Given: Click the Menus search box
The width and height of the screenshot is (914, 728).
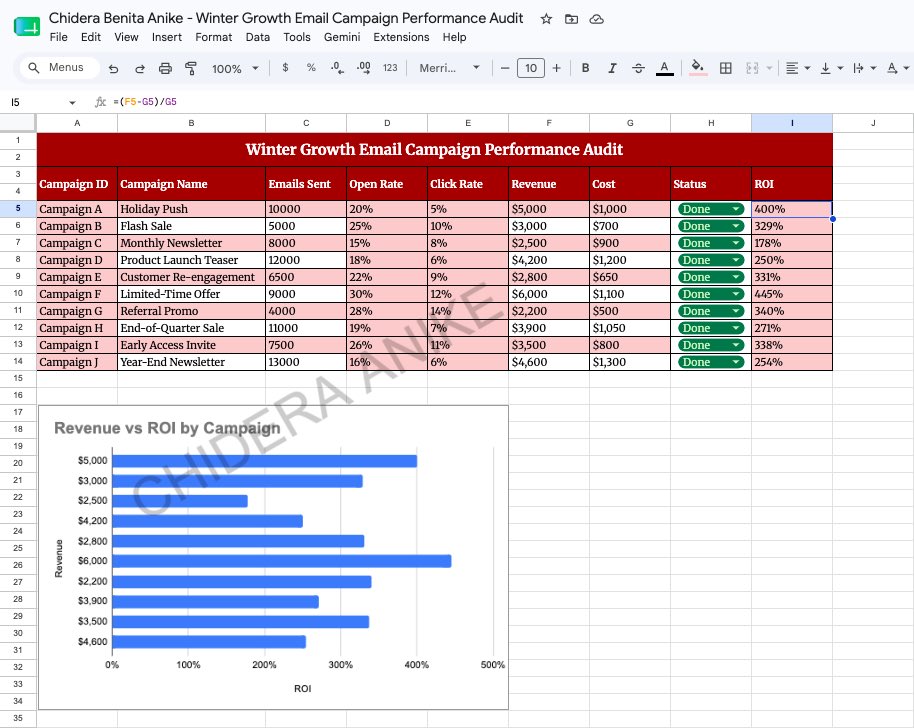Looking at the screenshot, I should pyautogui.click(x=58, y=68).
